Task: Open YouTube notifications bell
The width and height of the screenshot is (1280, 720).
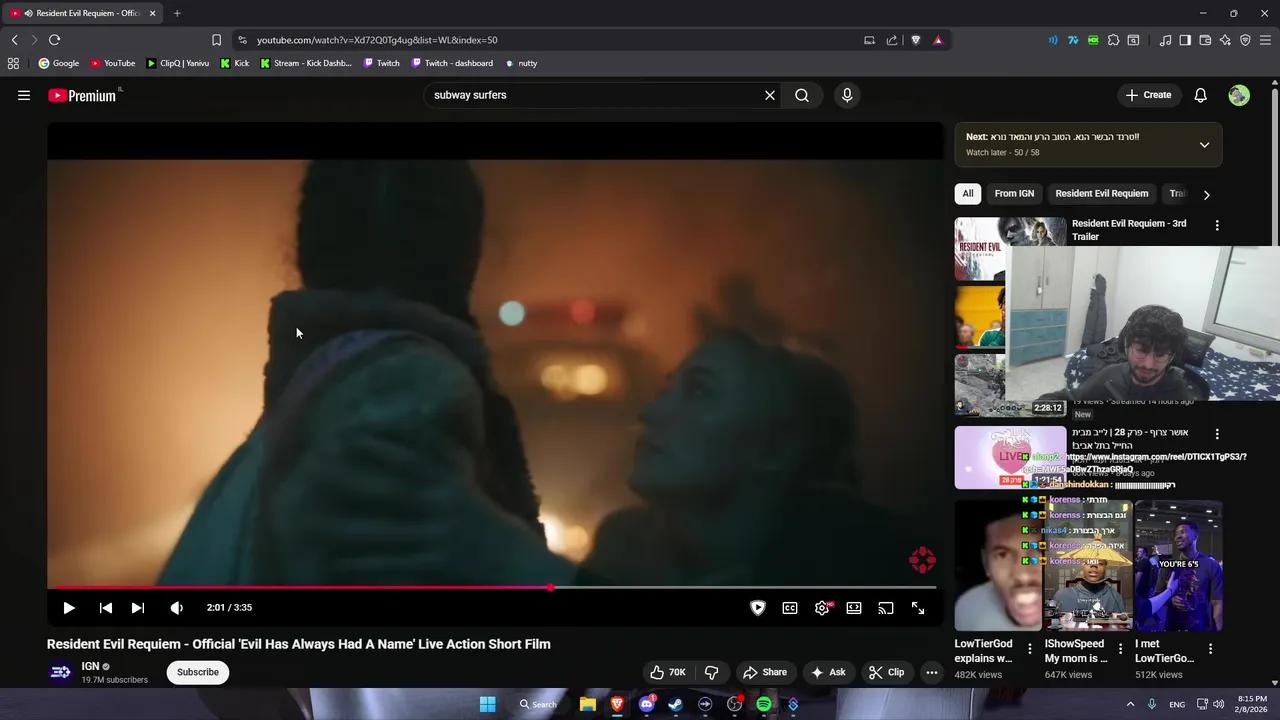Action: coord(1201,95)
